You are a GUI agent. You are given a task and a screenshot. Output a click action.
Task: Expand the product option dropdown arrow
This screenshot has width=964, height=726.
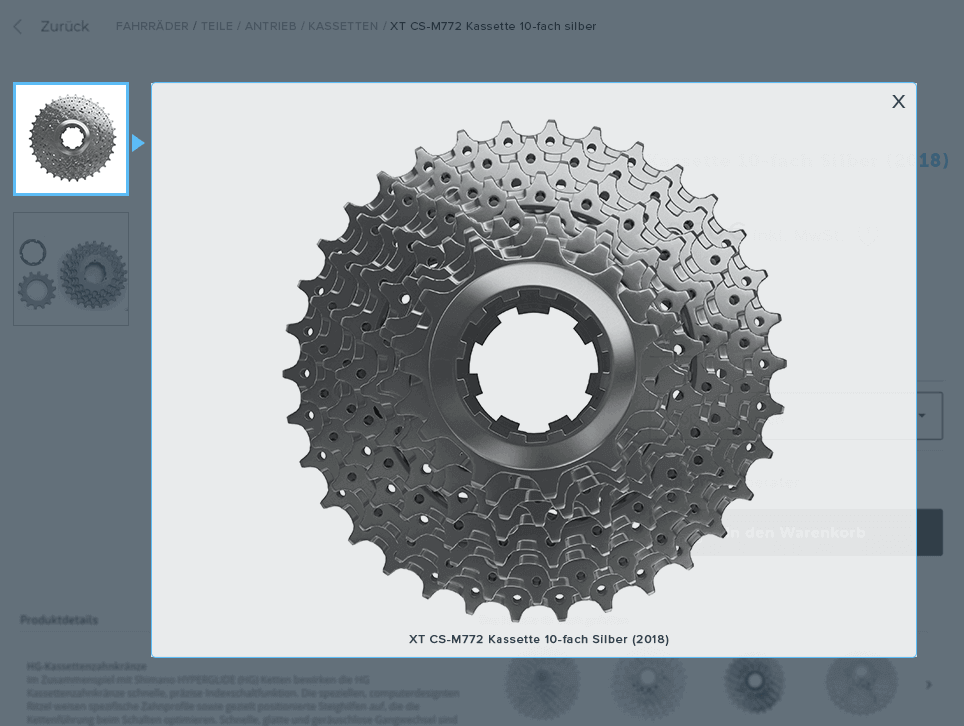pos(922,416)
